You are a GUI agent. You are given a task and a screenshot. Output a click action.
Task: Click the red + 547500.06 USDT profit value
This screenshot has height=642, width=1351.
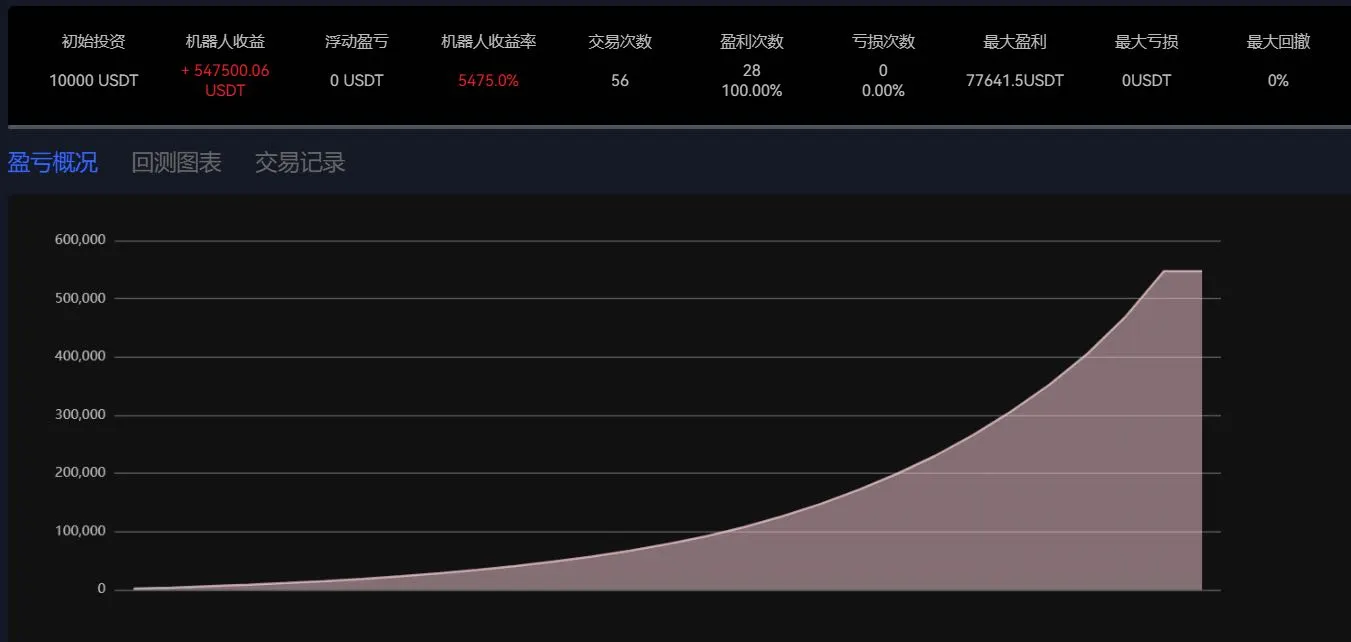click(225, 80)
